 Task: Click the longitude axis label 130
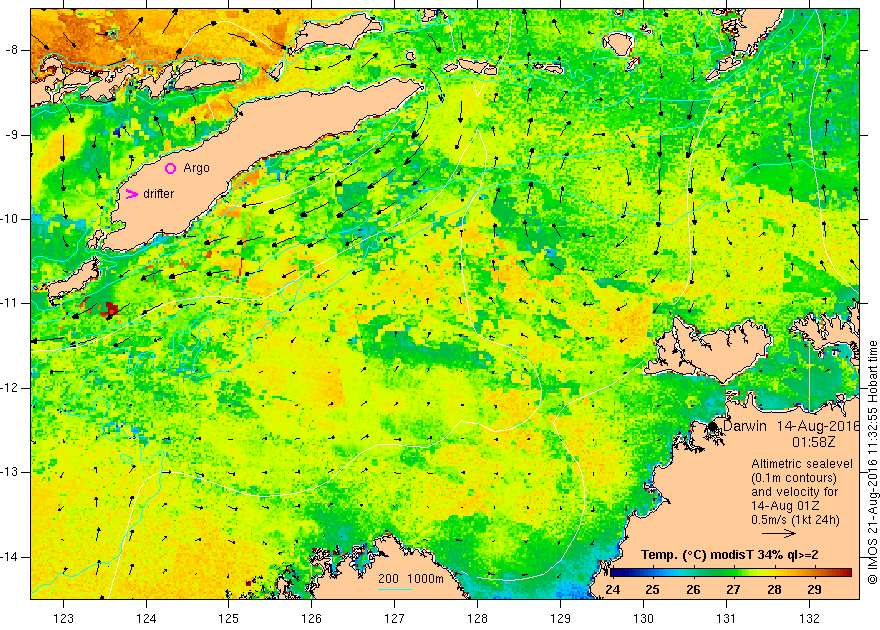643,618
